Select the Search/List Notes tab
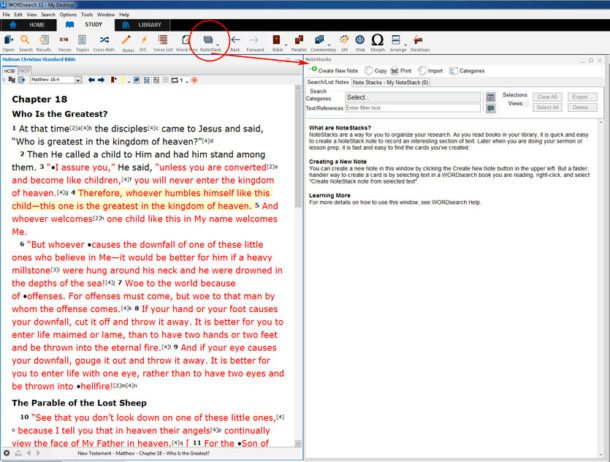Viewport: 610px width, 462px height. pyautogui.click(x=328, y=82)
